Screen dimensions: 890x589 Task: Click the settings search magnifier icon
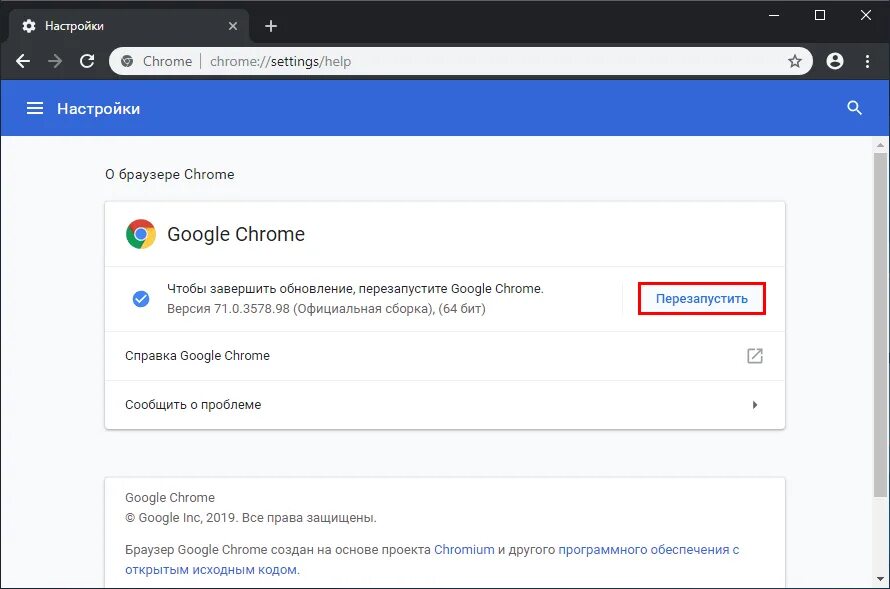[854, 108]
